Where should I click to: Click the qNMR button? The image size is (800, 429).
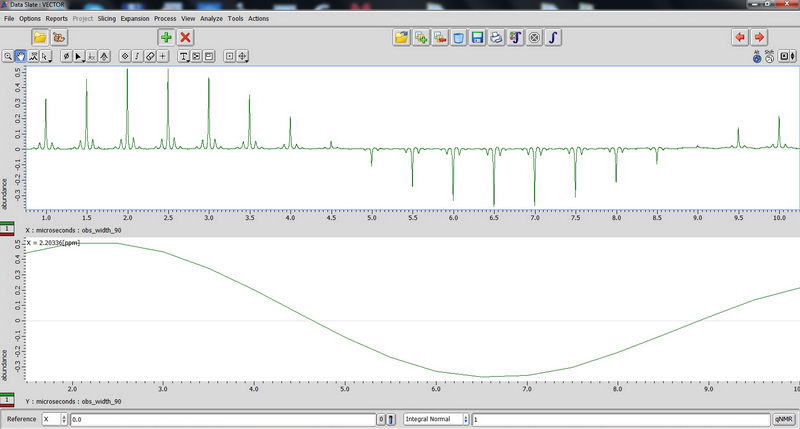tap(784, 420)
